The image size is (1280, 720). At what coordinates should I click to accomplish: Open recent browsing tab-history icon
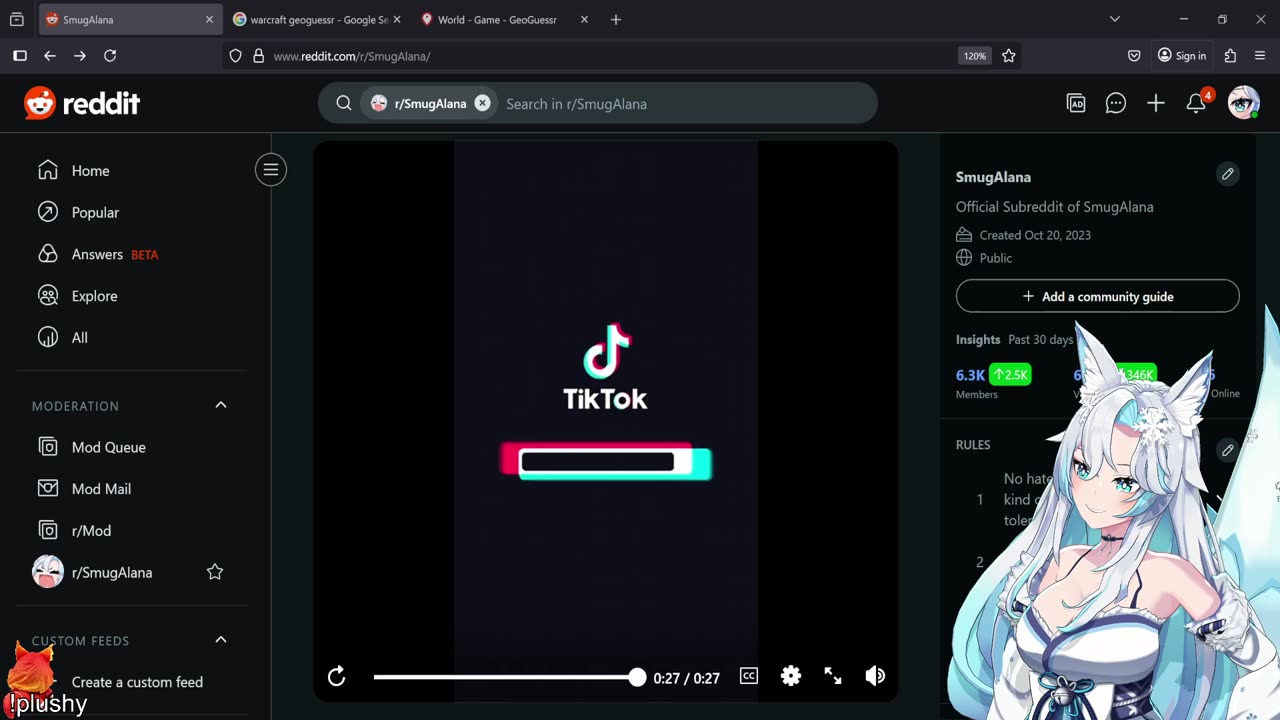pyautogui.click(x=17, y=19)
